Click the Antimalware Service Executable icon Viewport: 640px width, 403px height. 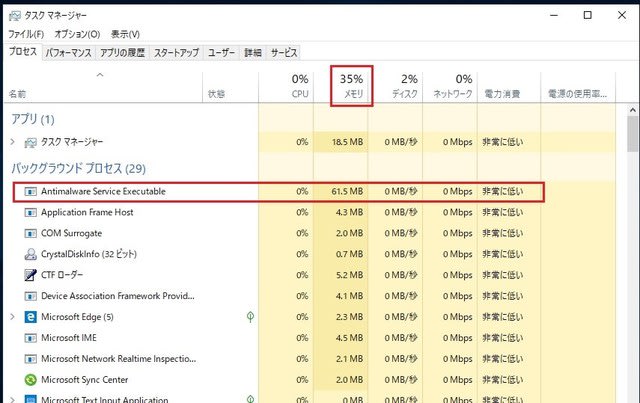coord(31,191)
